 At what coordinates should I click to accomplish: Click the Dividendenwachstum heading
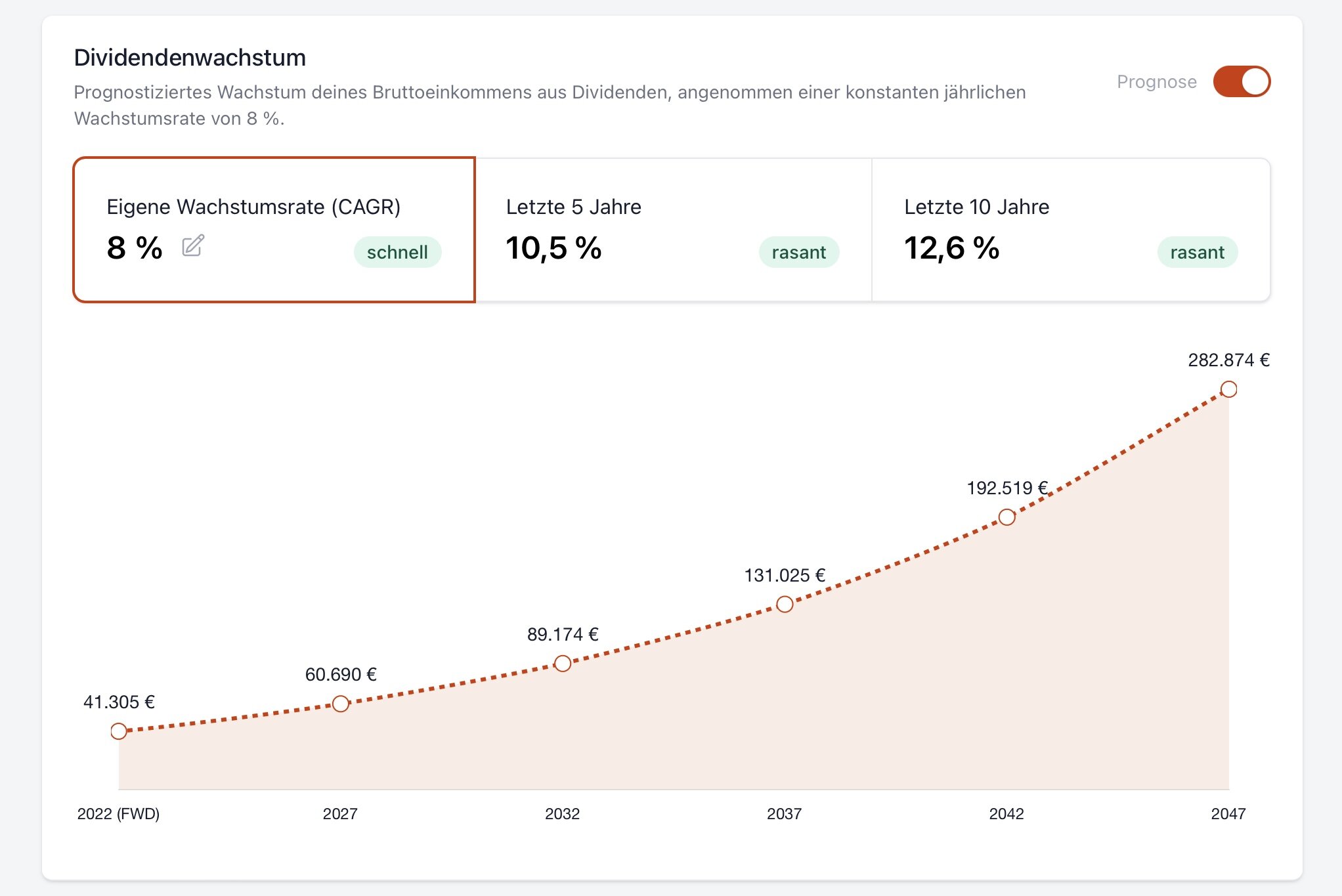click(x=190, y=58)
